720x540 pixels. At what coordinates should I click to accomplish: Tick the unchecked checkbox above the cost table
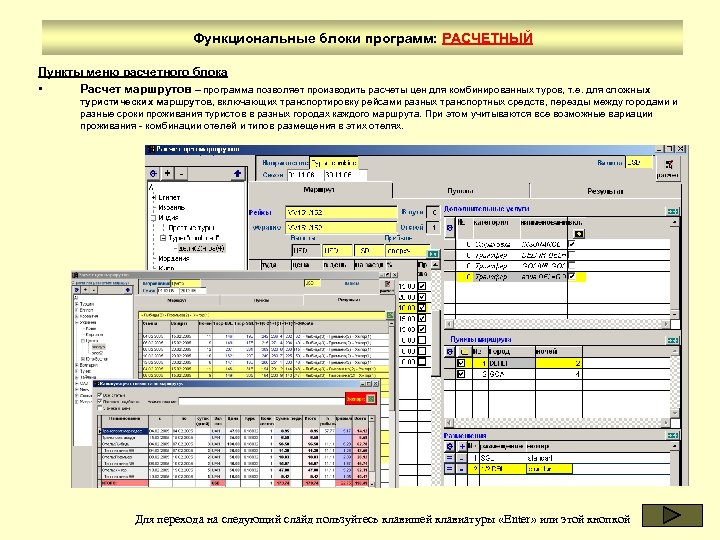[x=100, y=408]
